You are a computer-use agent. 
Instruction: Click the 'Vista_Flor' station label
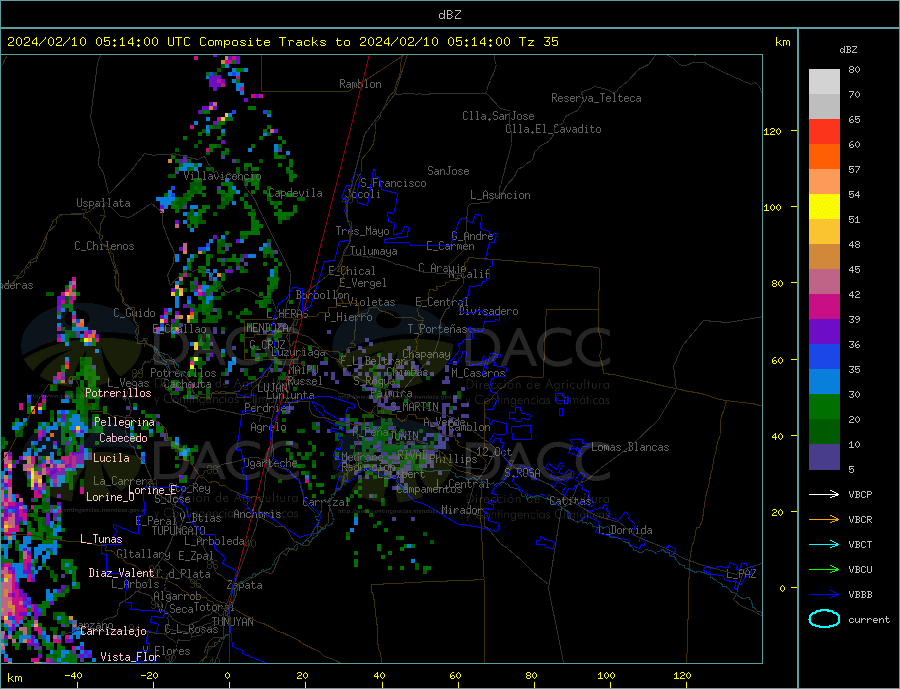[130, 657]
